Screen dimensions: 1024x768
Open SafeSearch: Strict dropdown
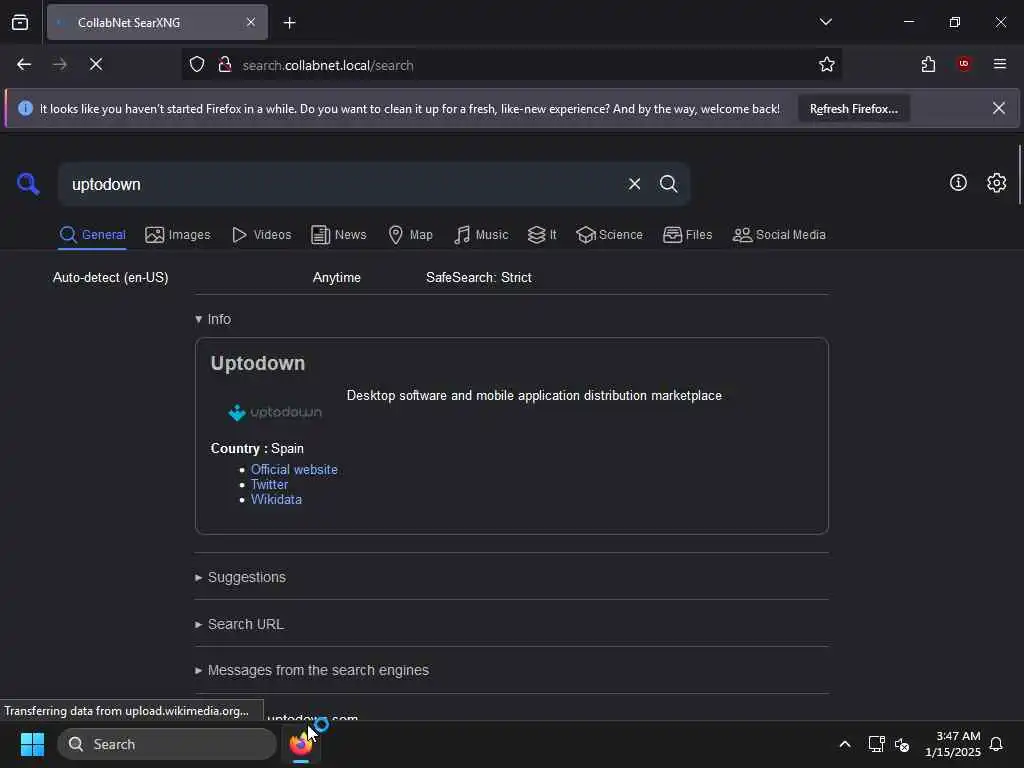[x=479, y=278]
